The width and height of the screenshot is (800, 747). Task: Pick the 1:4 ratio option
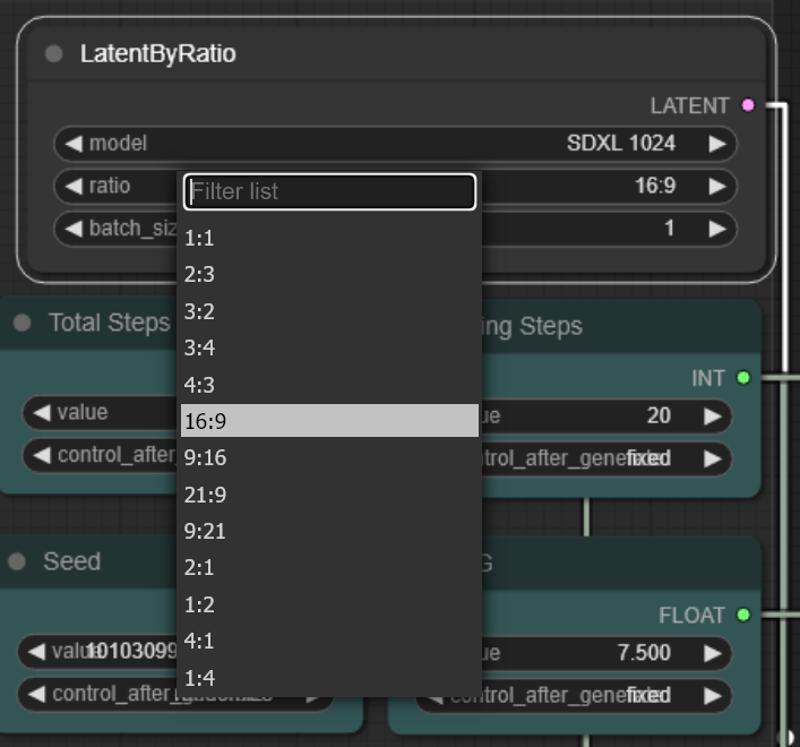coord(330,678)
